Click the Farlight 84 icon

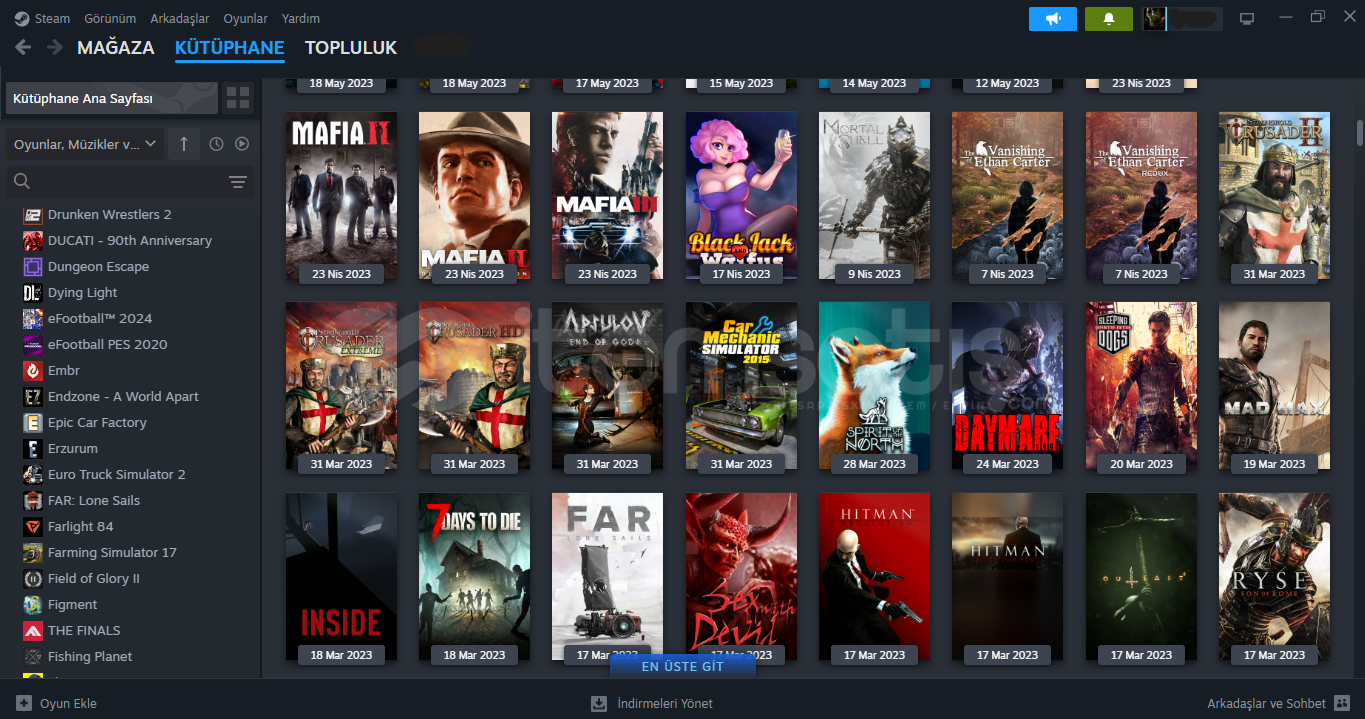32,526
